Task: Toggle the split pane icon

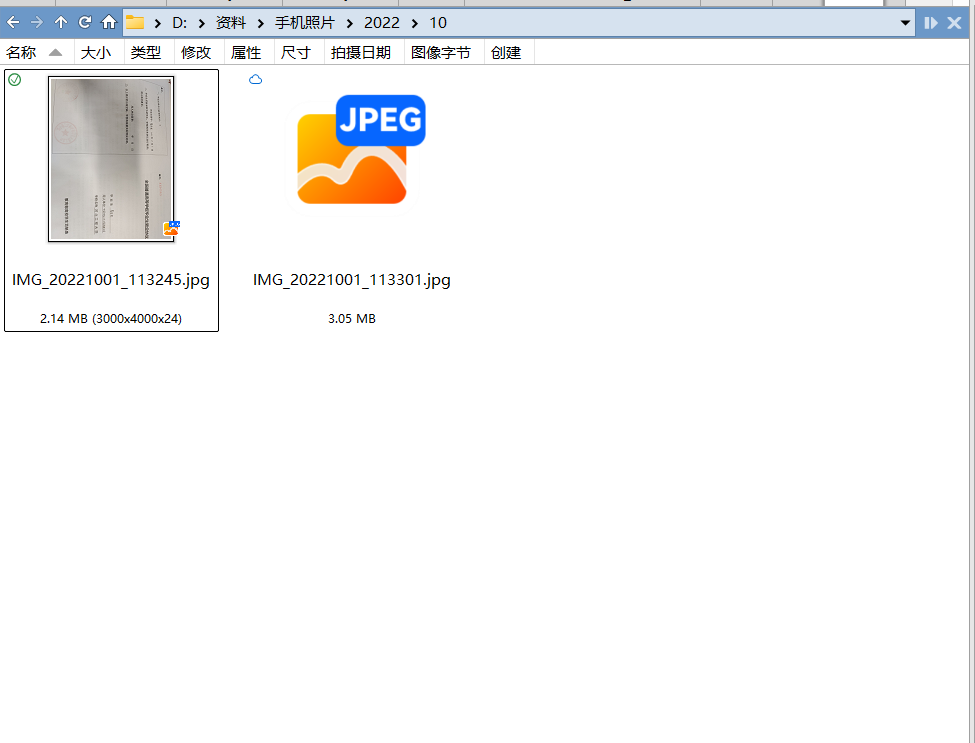Action: coord(931,23)
